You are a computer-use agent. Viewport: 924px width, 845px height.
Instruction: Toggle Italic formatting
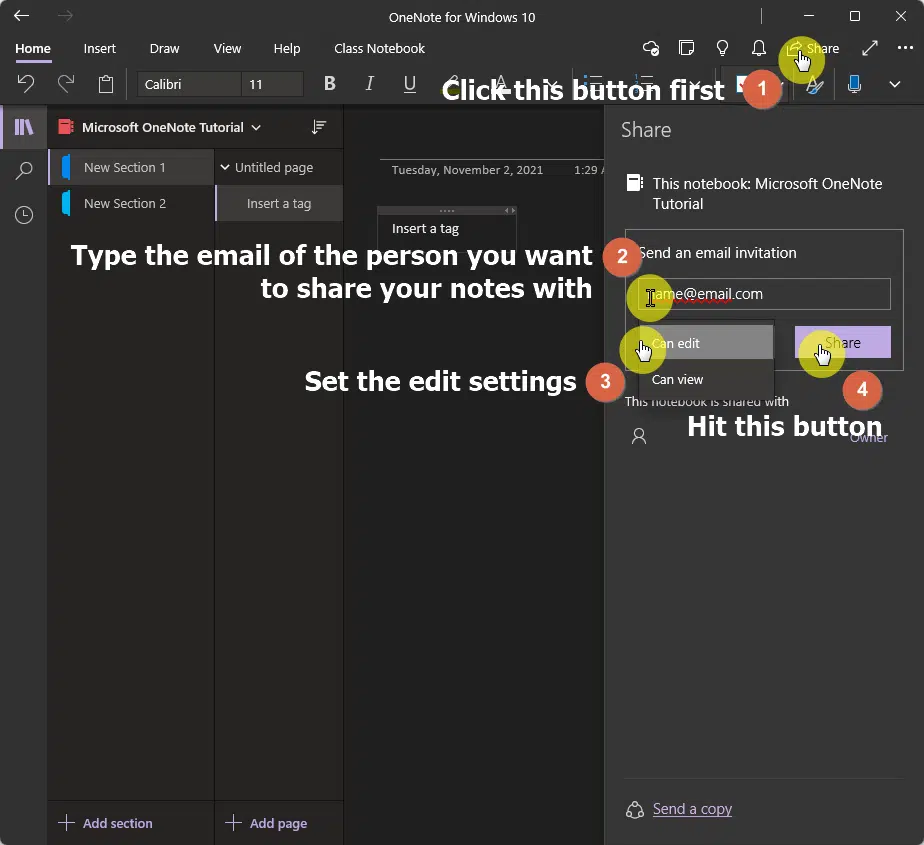[x=369, y=84]
